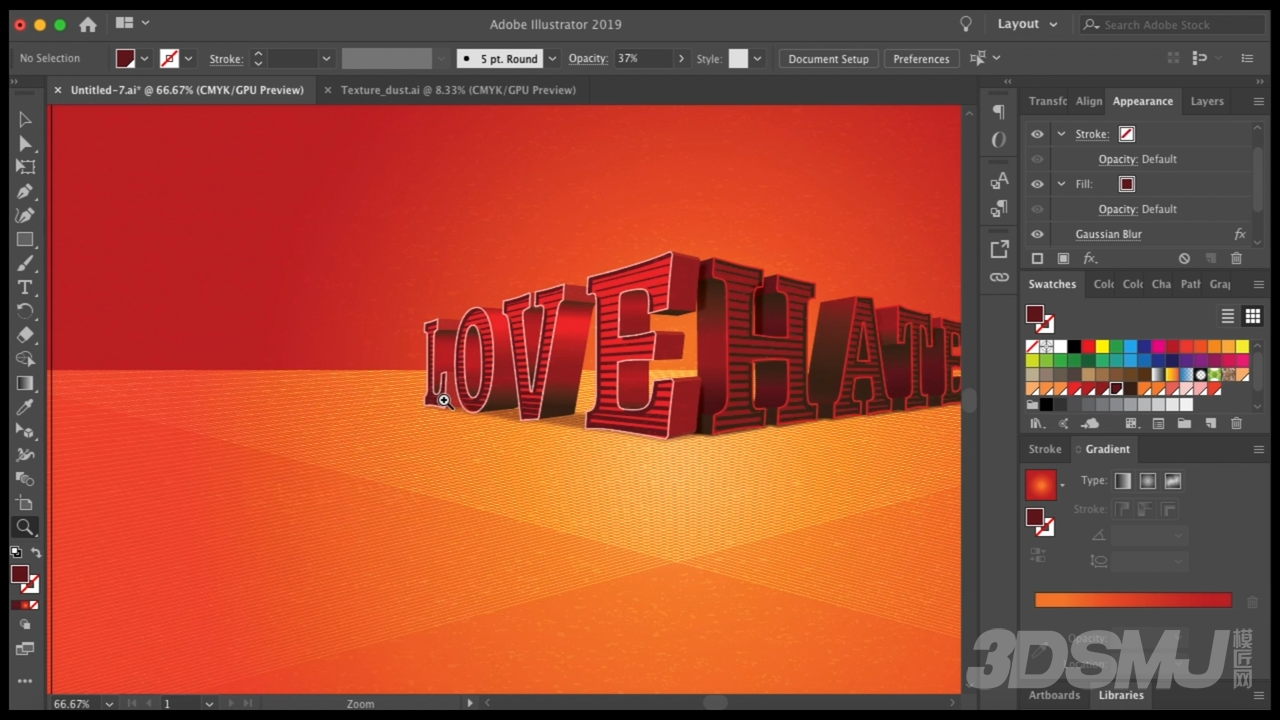Select the yellow swatch in top row
1280x720 pixels.
[1102, 347]
